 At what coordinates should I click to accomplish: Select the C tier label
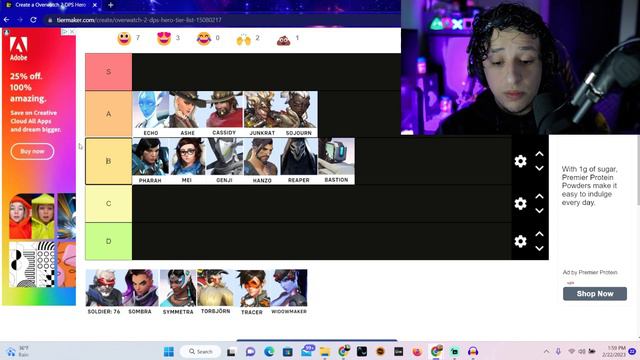click(x=109, y=203)
